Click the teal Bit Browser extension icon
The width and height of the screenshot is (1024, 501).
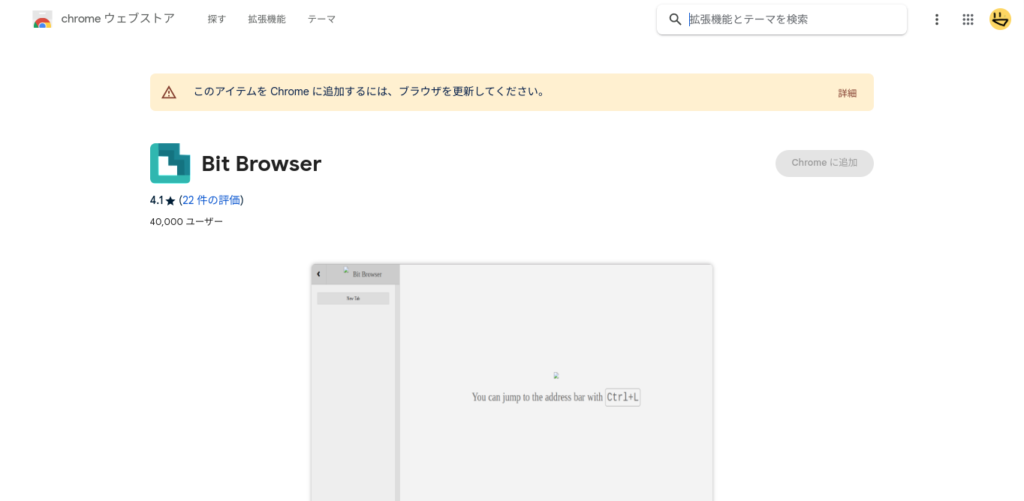pos(170,163)
